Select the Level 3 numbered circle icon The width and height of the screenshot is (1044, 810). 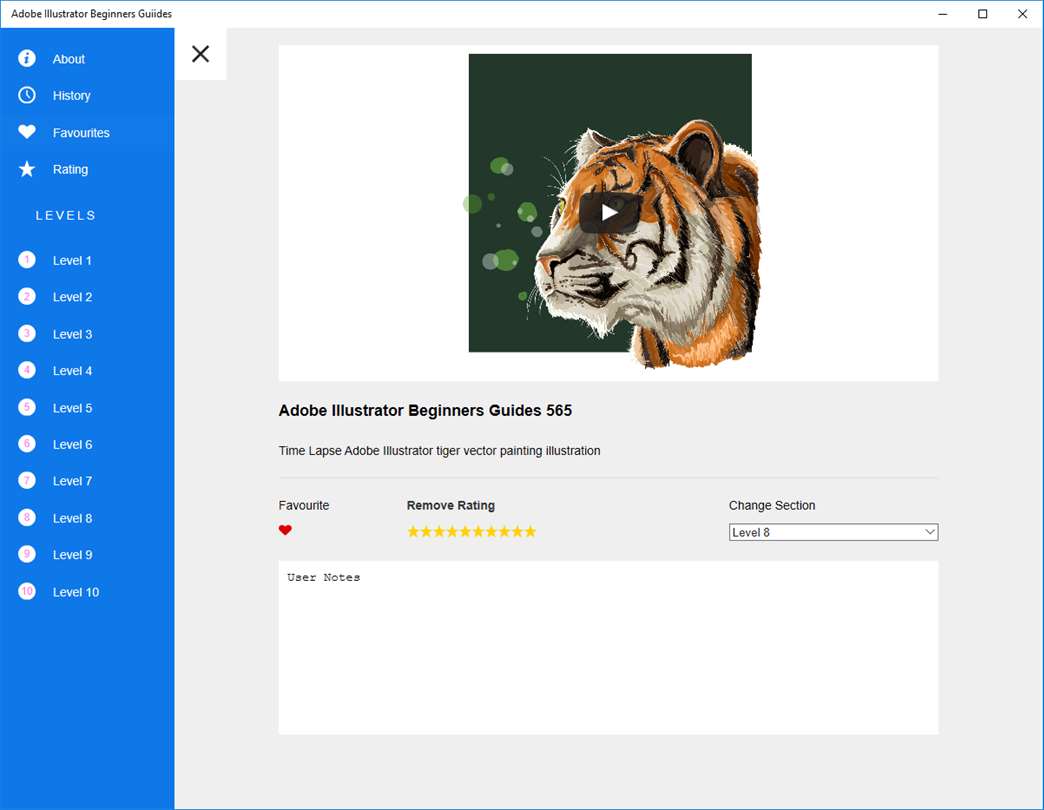(27, 333)
